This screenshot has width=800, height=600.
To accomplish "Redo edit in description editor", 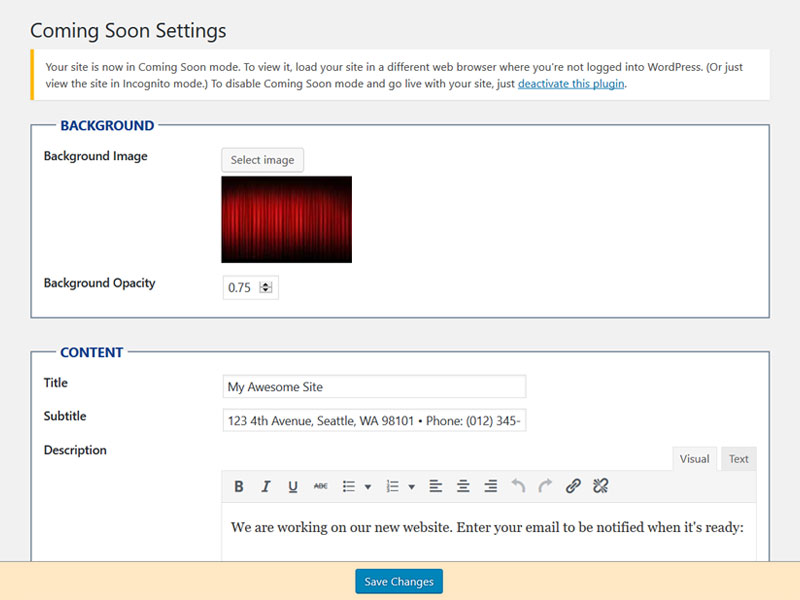I will 545,486.
